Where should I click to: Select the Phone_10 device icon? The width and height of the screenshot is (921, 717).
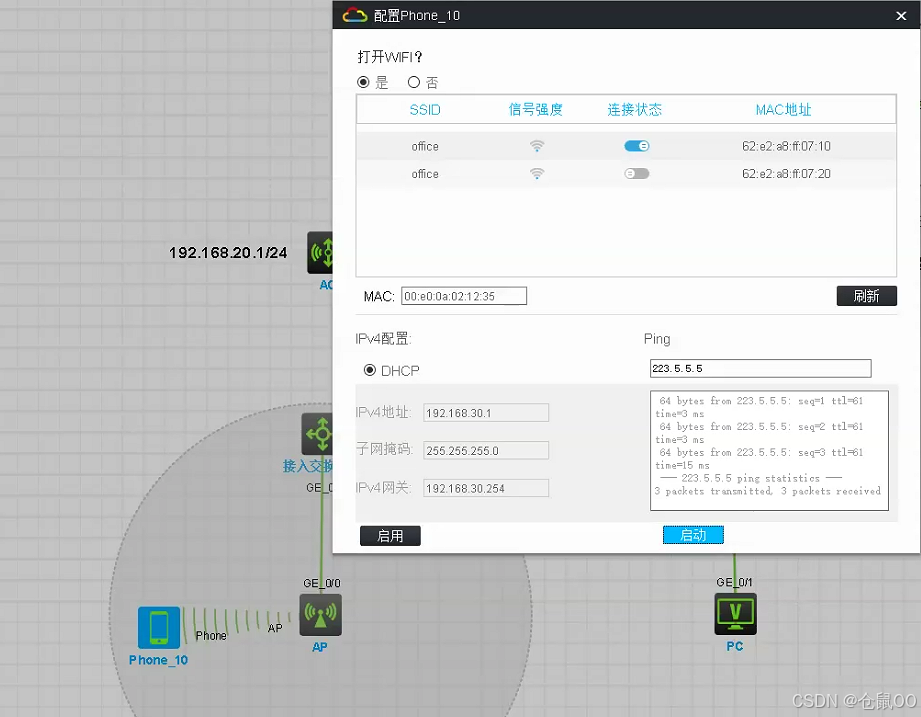(x=159, y=627)
